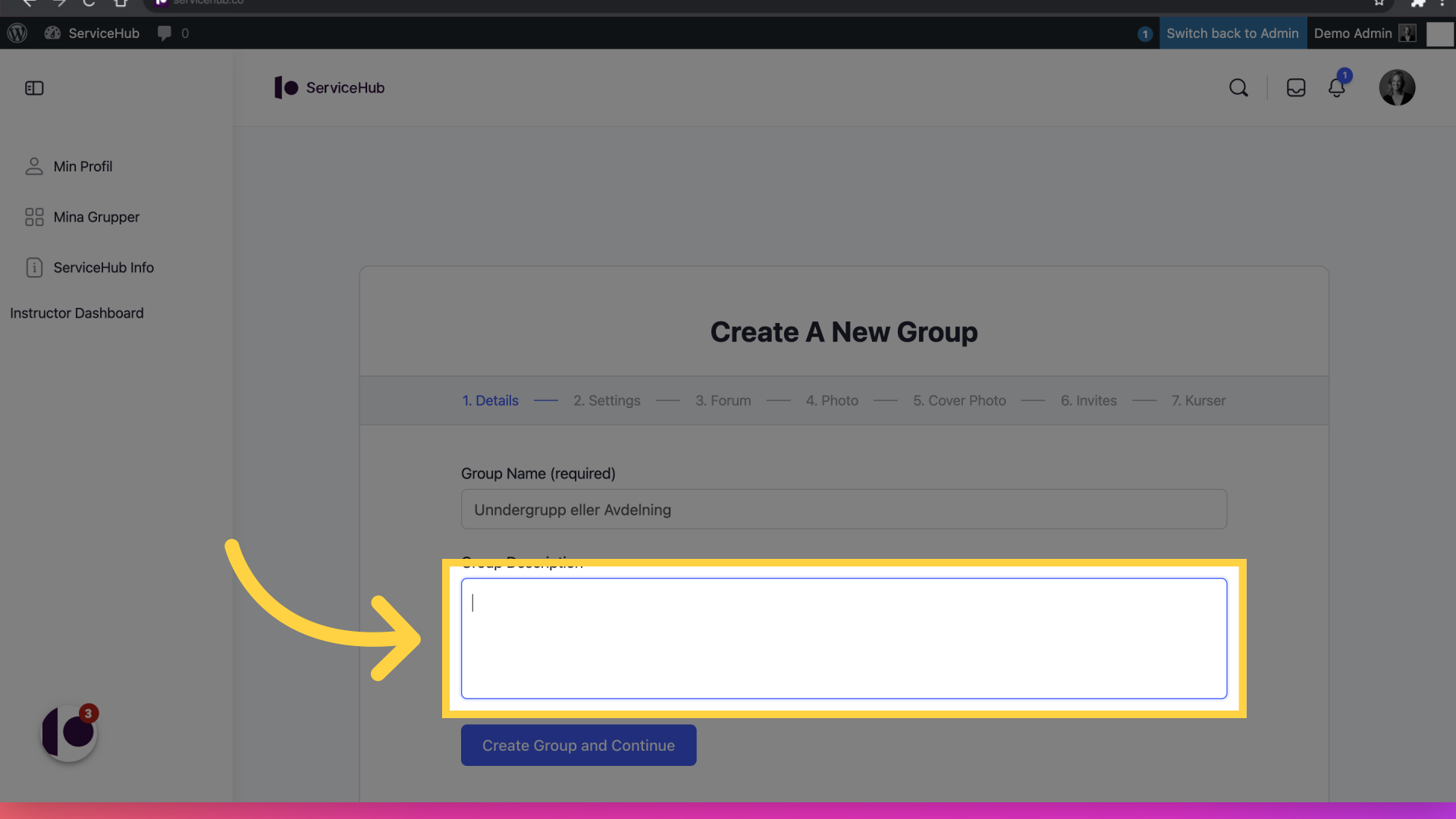
Task: Click the Search icon in header
Action: click(x=1239, y=87)
